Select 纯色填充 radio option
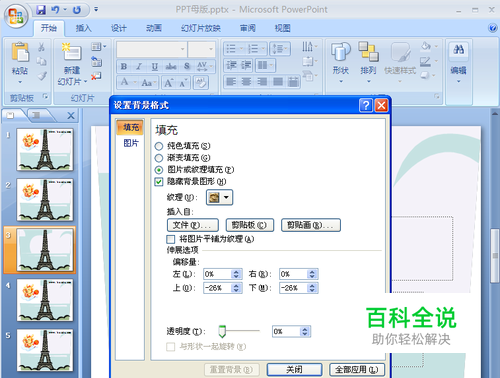Viewport: 500px width, 378px height. (159, 146)
